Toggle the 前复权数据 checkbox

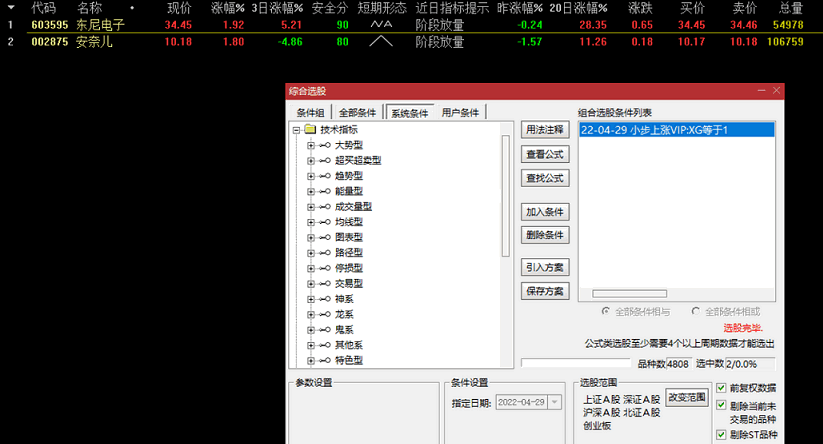[x=721, y=388]
